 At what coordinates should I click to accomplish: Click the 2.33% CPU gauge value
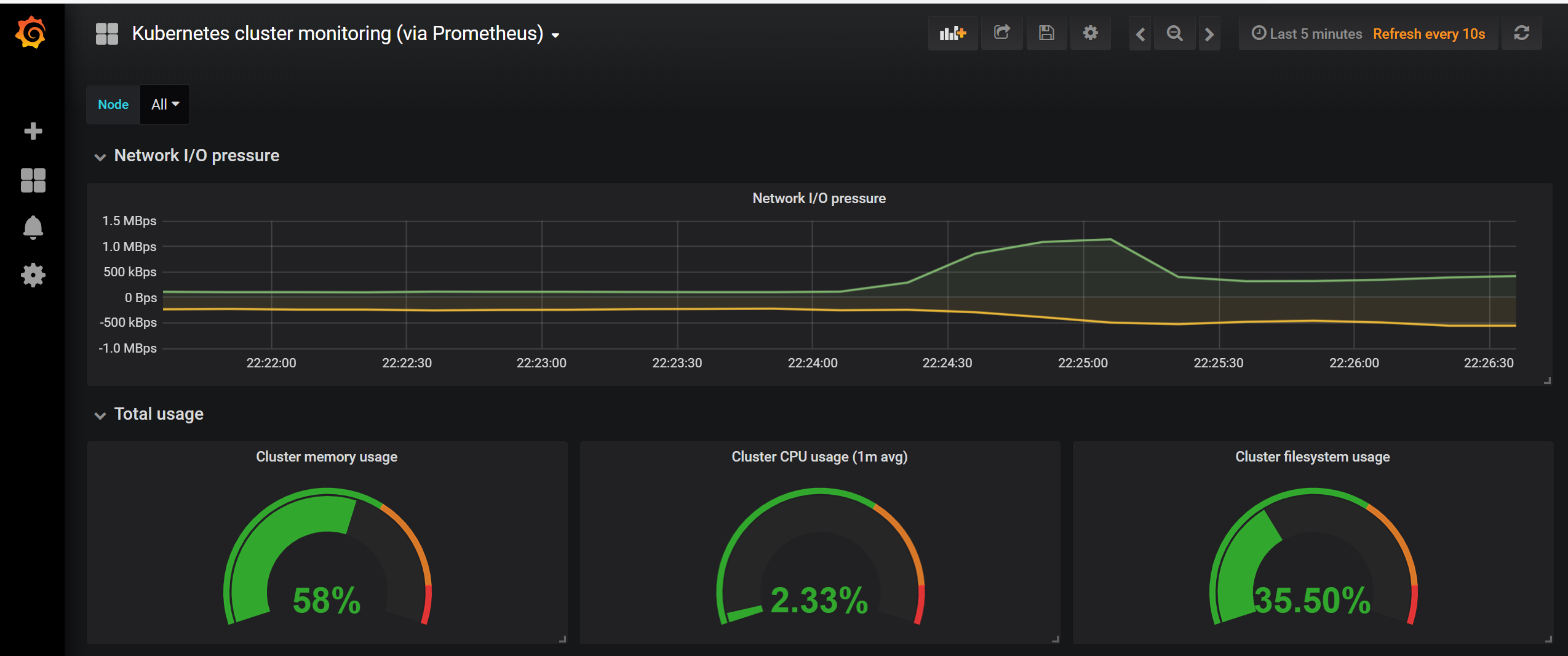[819, 601]
